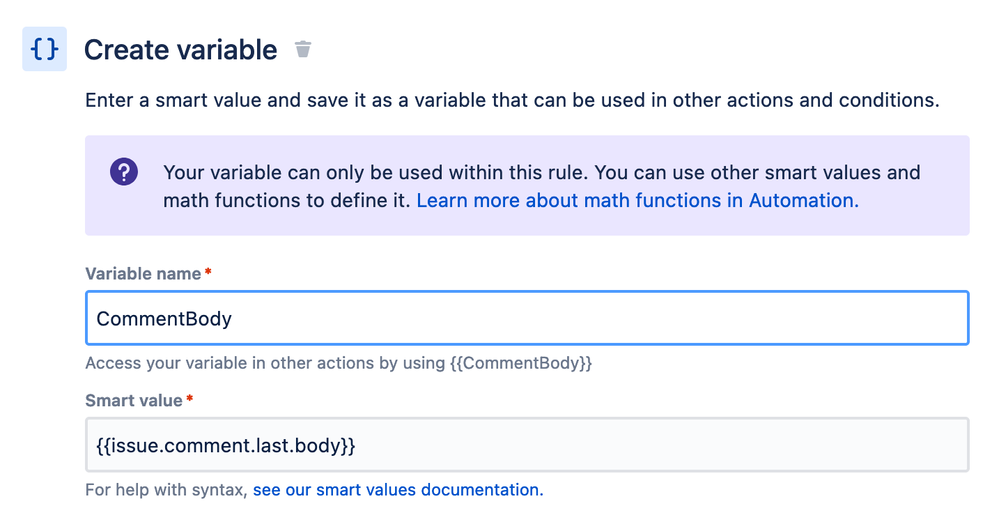
Task: Open the smart values documentation link
Action: pos(398,490)
